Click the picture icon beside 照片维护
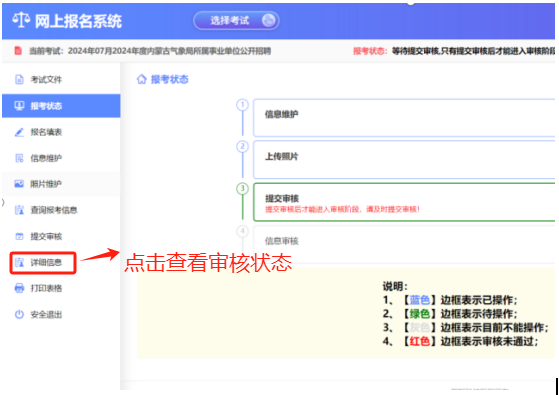The height and width of the screenshot is (395, 559). pyautogui.click(x=19, y=184)
